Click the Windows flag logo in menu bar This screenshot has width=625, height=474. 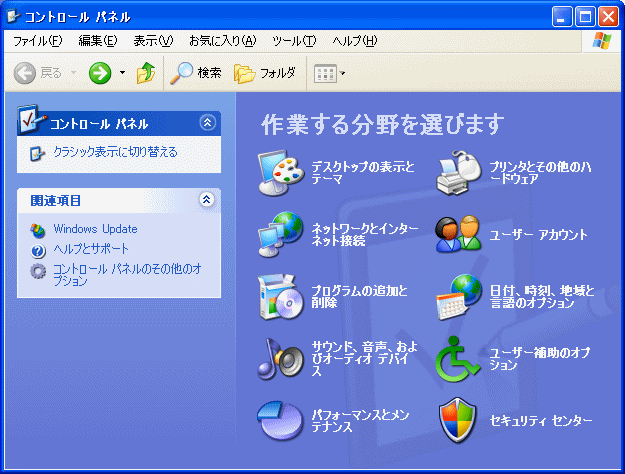tap(602, 41)
